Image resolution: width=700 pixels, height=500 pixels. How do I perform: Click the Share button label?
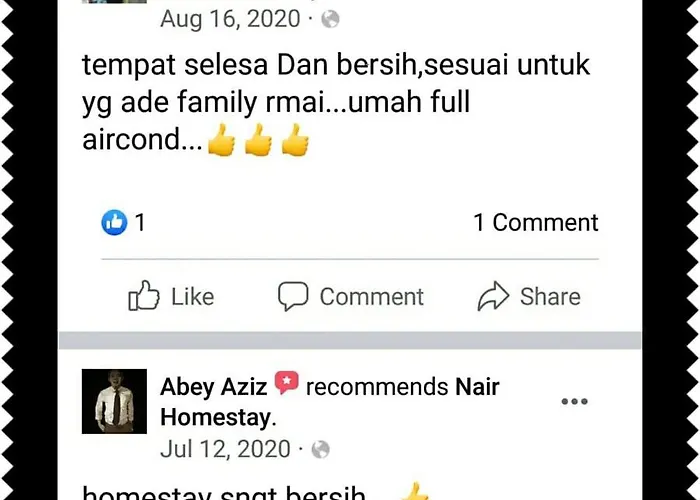[550, 296]
